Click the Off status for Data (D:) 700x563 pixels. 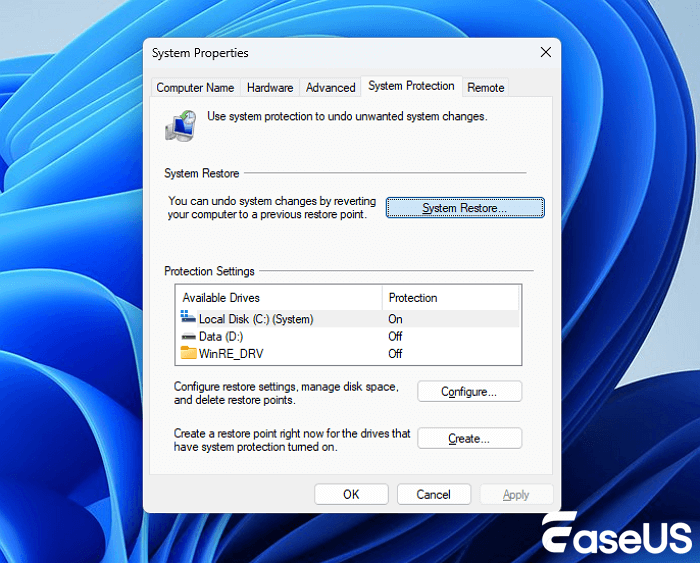point(395,336)
